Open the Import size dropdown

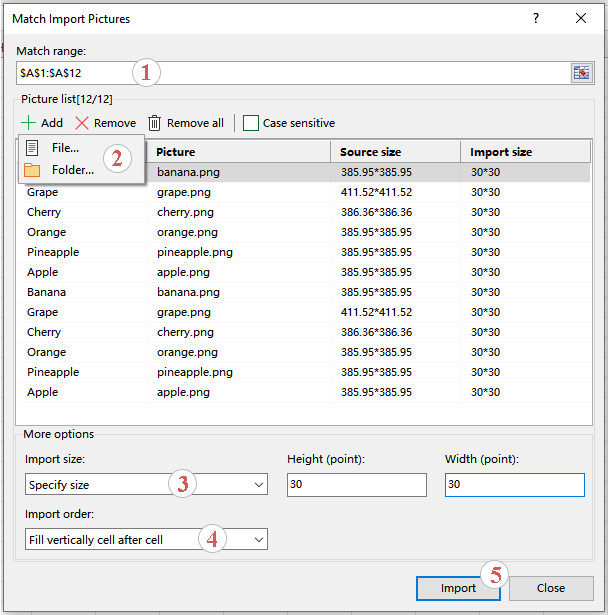[x=259, y=485]
